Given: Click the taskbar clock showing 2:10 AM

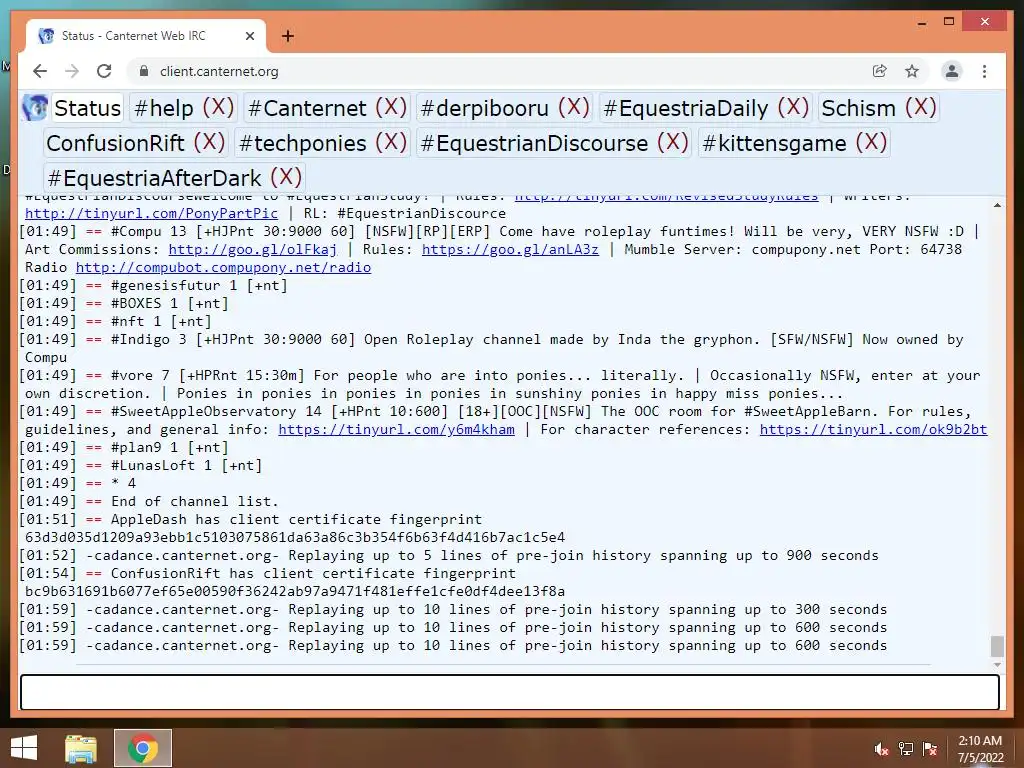Looking at the screenshot, I should pyautogui.click(x=980, y=749).
